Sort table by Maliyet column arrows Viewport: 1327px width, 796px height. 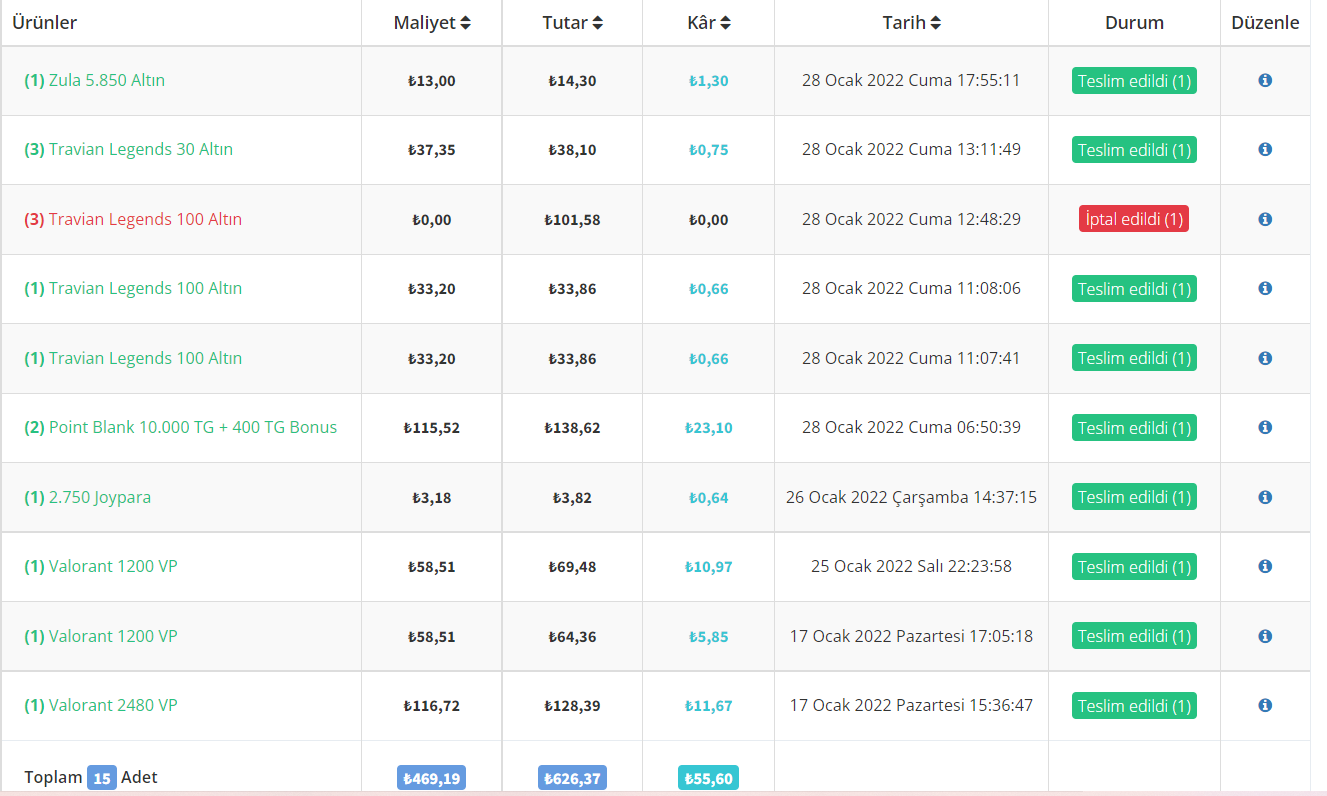pos(466,23)
